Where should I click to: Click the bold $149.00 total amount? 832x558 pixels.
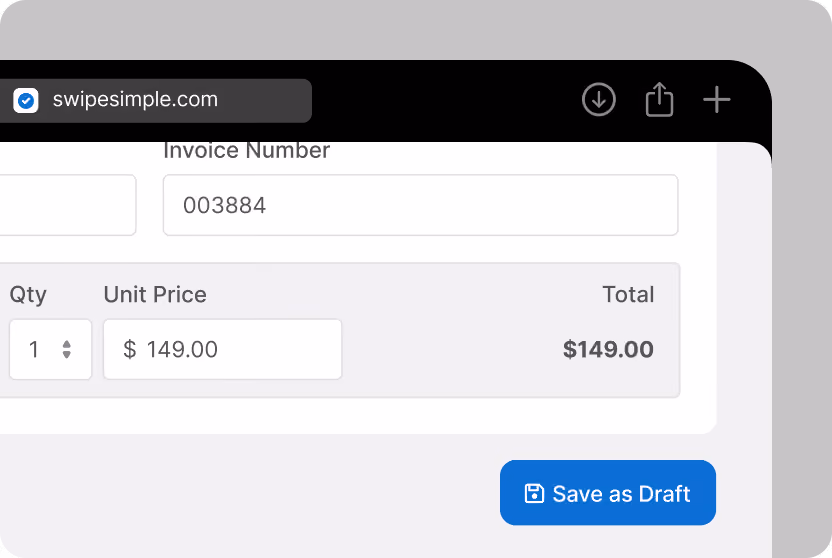pyautogui.click(x=608, y=349)
